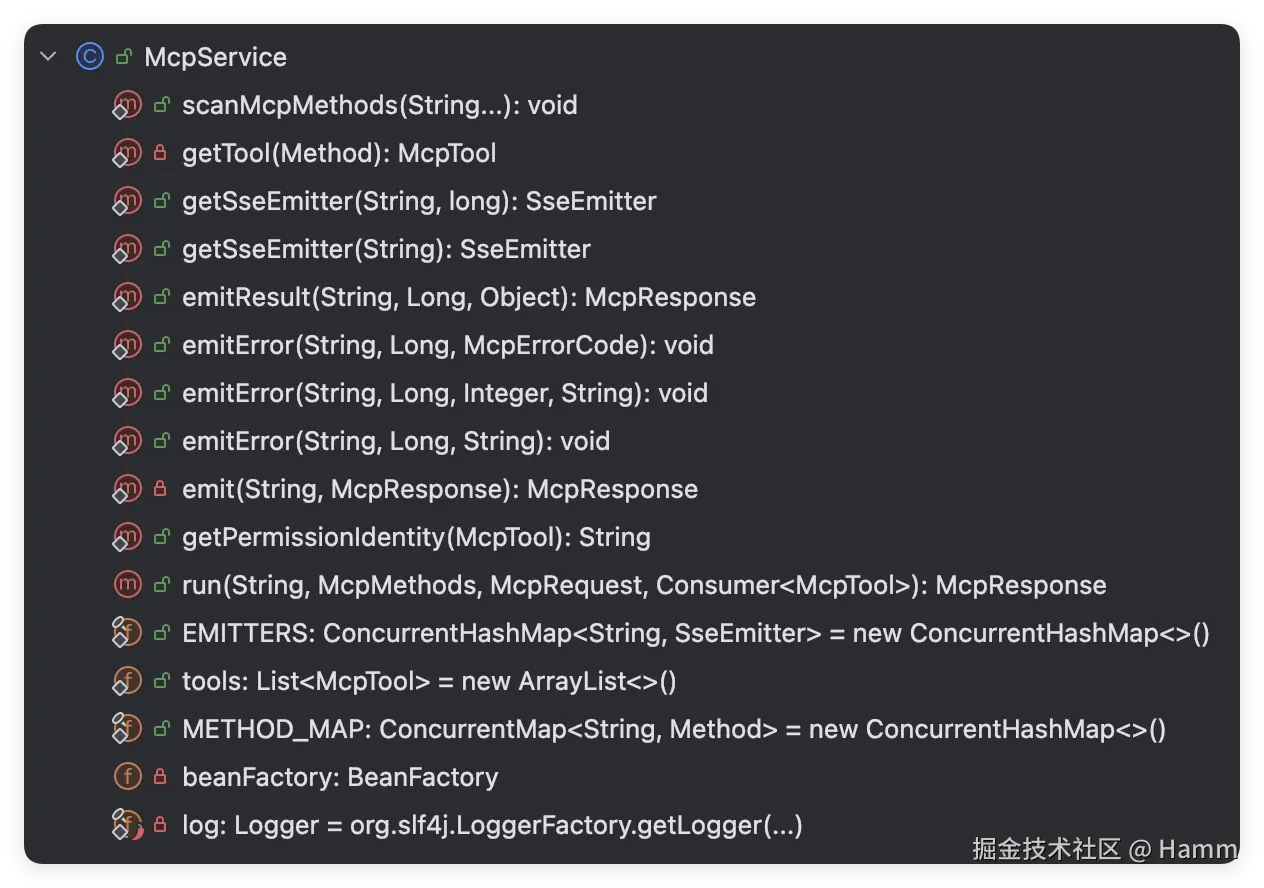Click the public access icon beside tools
This screenshot has width=1264, height=888.
click(x=160, y=682)
